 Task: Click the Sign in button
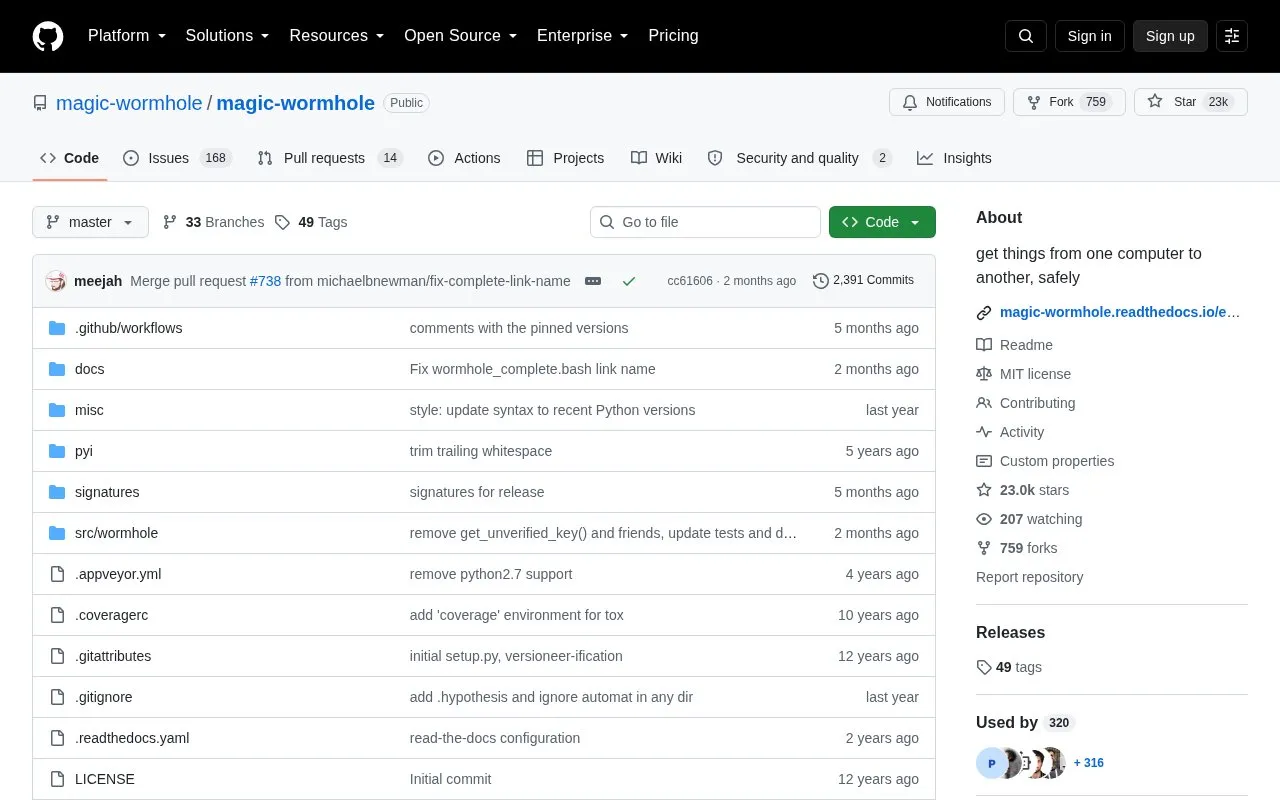(1089, 36)
